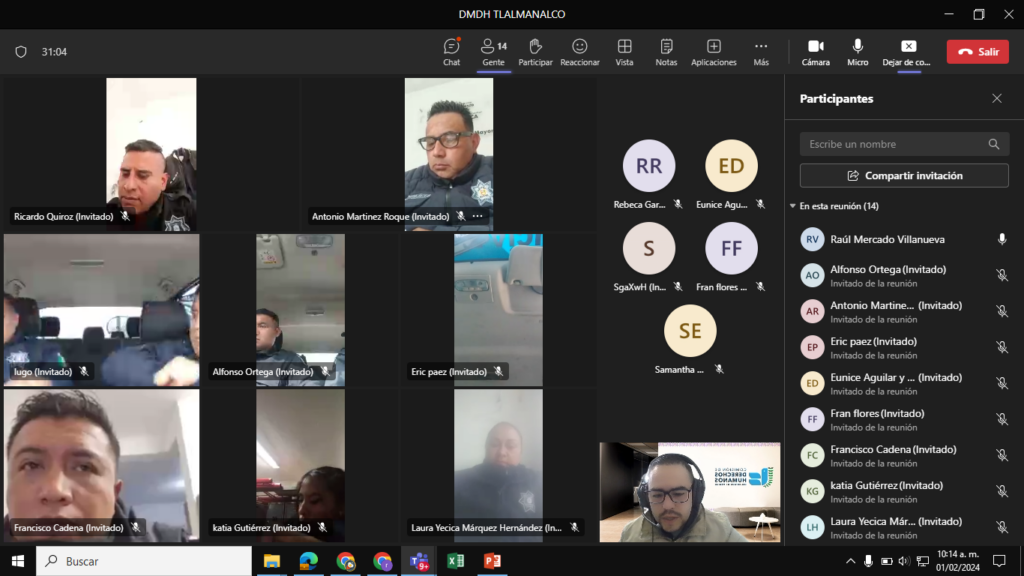
Task: Open the Aplicaciones add apps button
Action: click(x=713, y=52)
